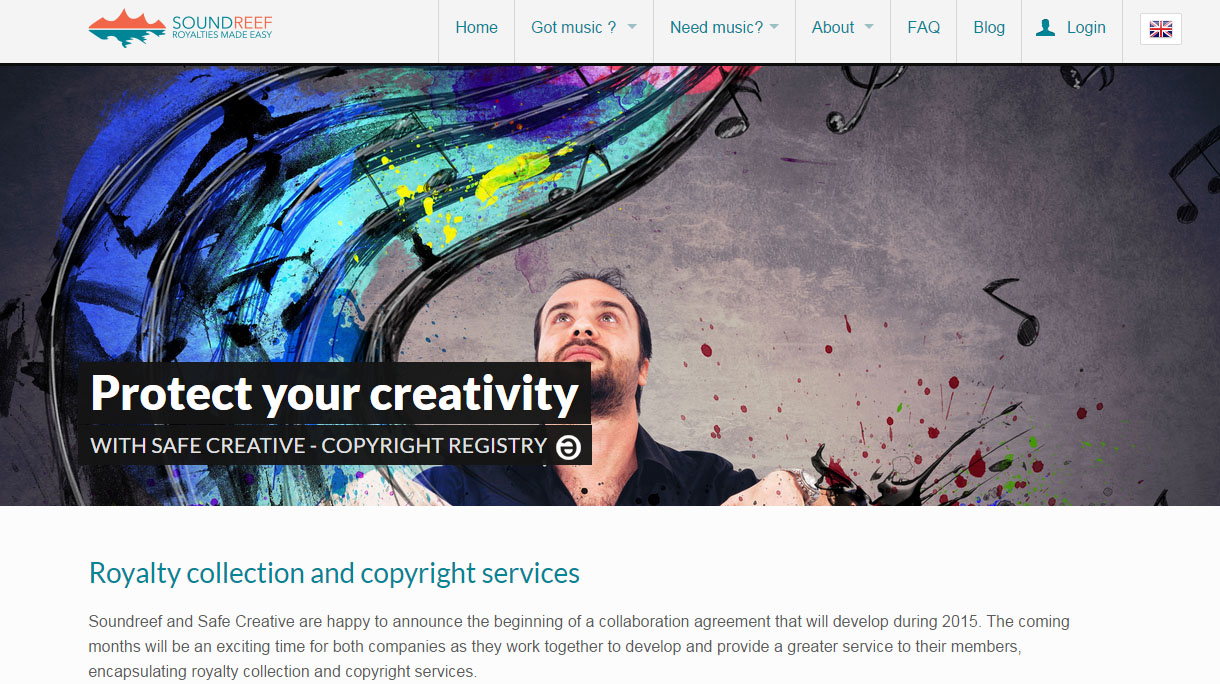Click the Login link

[x=1086, y=28]
